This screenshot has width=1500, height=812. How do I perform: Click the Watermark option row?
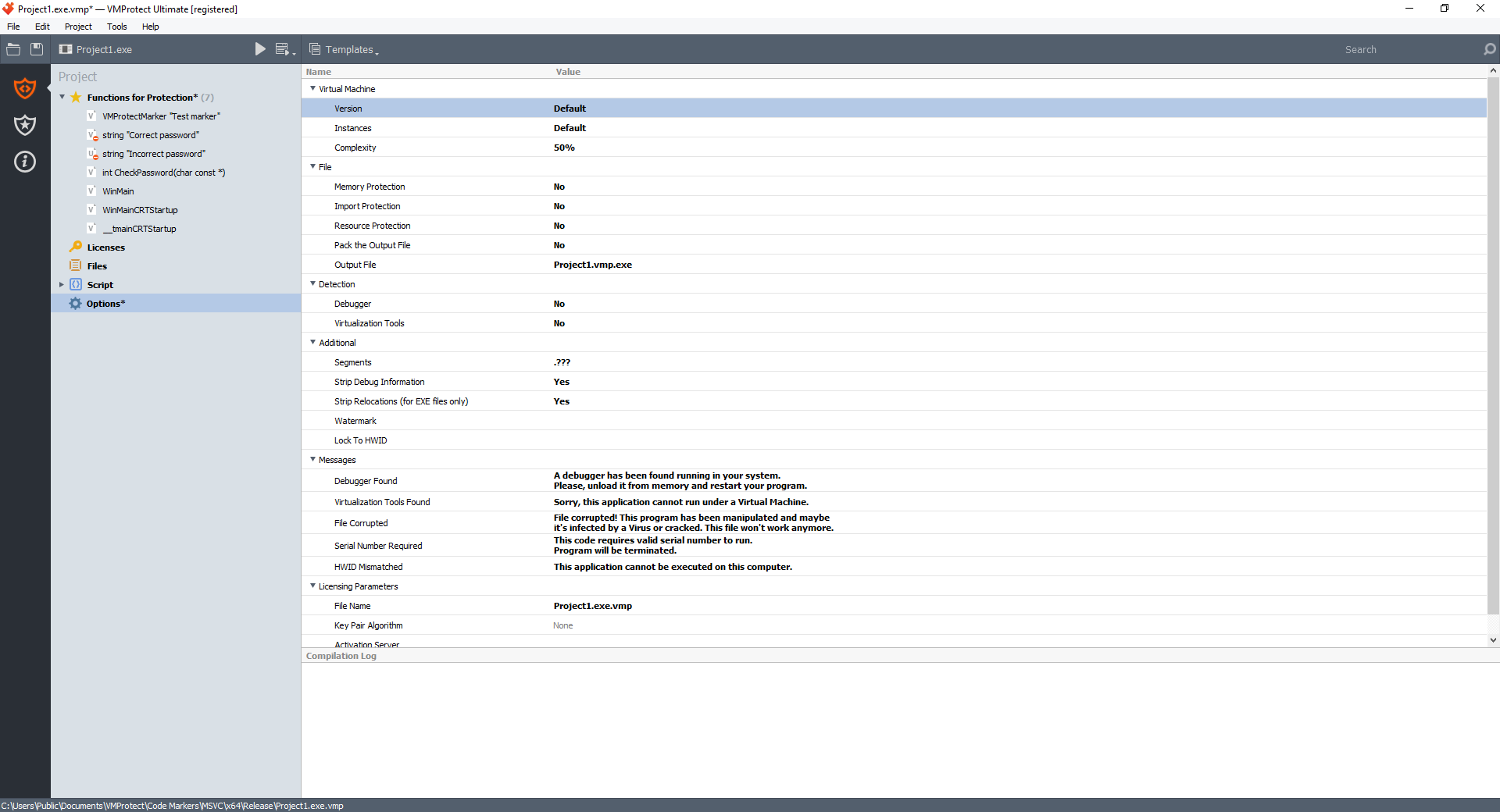(894, 421)
